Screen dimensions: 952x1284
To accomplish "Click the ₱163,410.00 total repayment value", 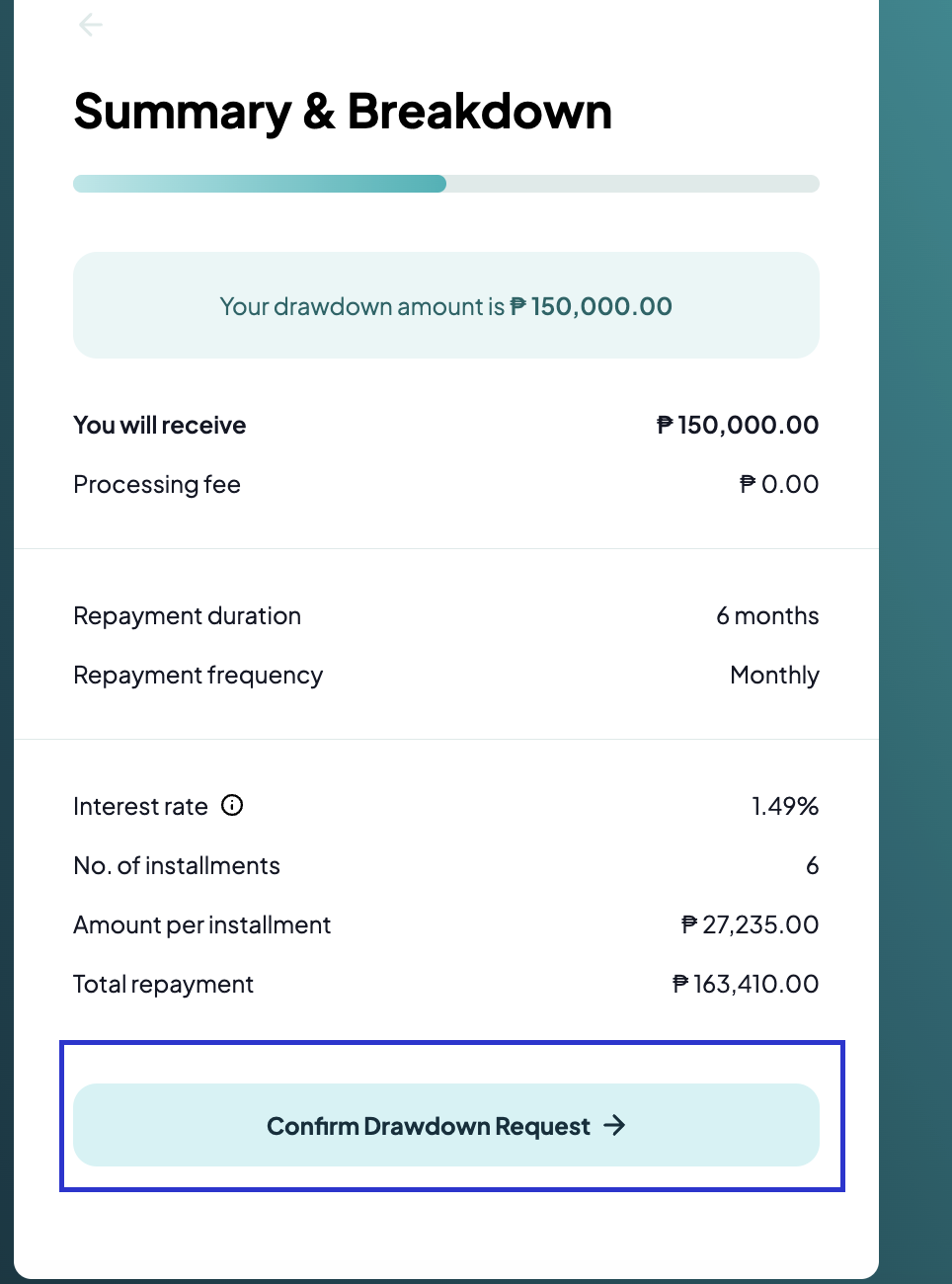I will 746,985.
